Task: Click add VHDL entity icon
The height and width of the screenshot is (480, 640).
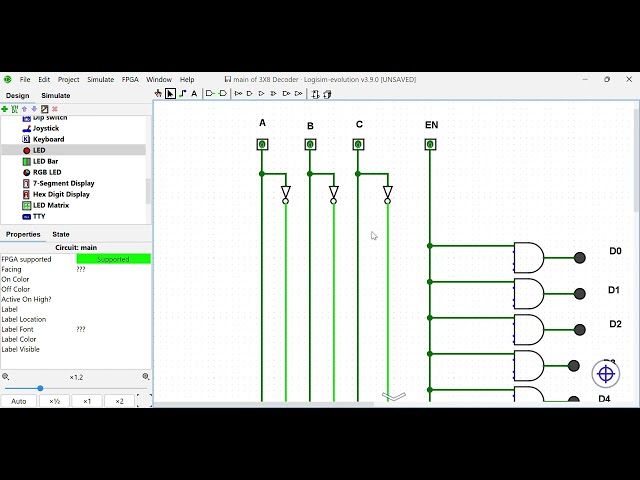Action: click(x=15, y=109)
